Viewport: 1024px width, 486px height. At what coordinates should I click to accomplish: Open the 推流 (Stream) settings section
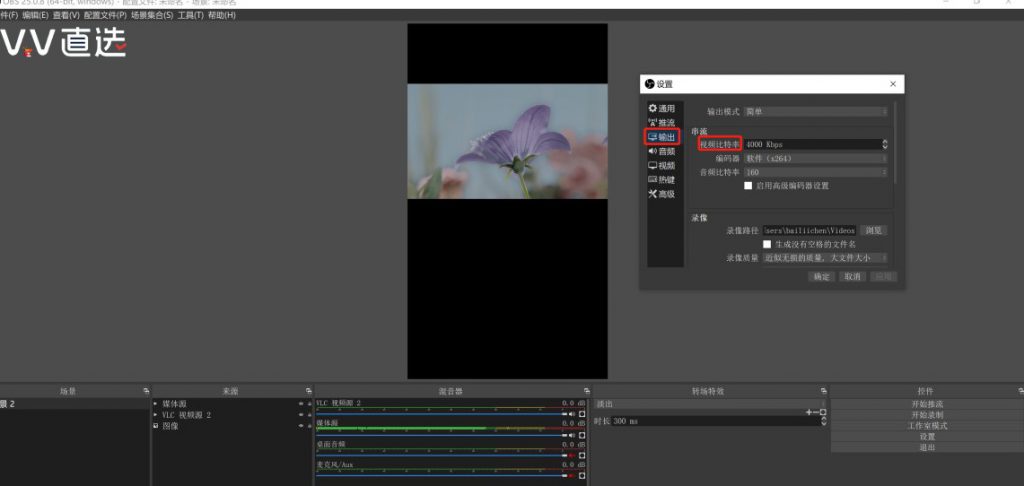662,122
